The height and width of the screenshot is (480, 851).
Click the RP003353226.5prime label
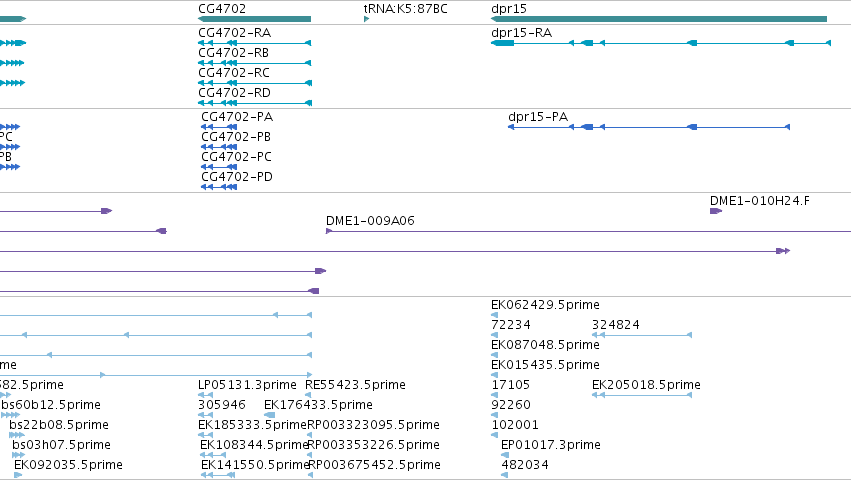coord(374,445)
